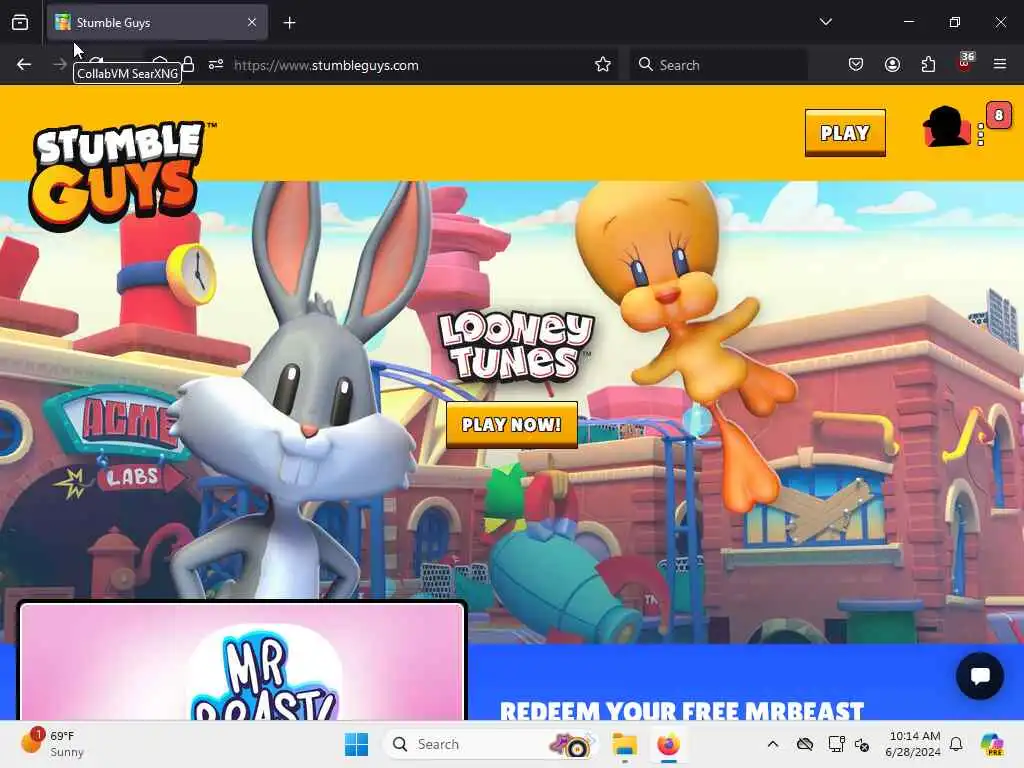Click the Stumble Guys logo

tap(121, 175)
